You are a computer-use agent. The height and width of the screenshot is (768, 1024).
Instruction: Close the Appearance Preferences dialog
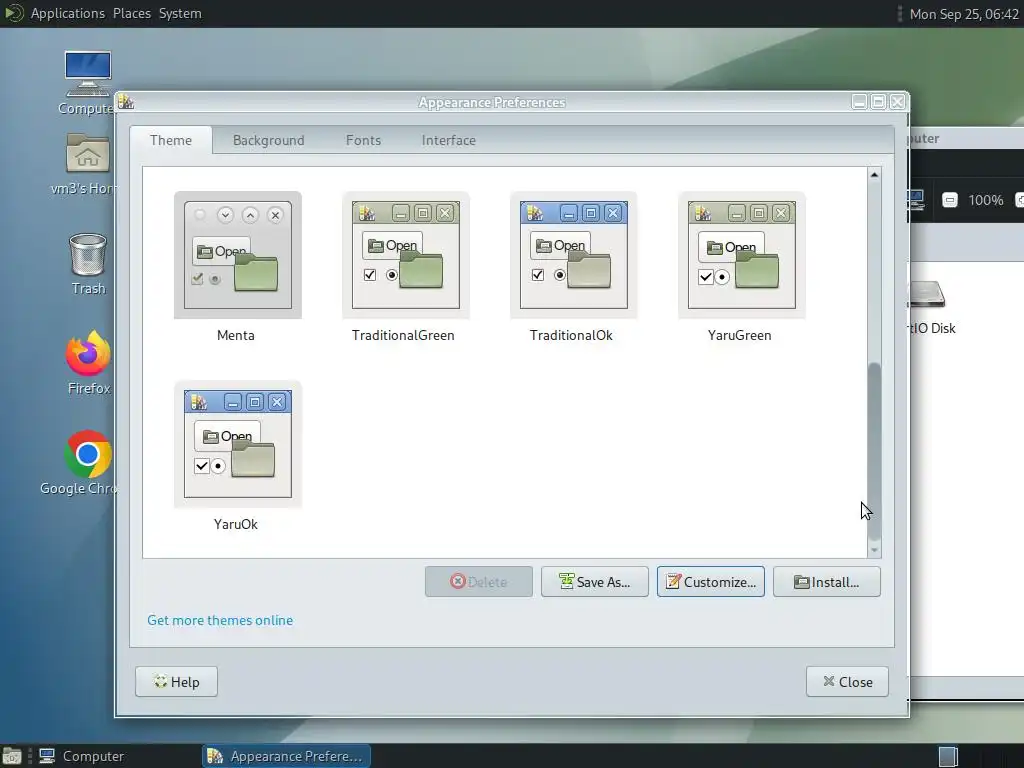(847, 682)
